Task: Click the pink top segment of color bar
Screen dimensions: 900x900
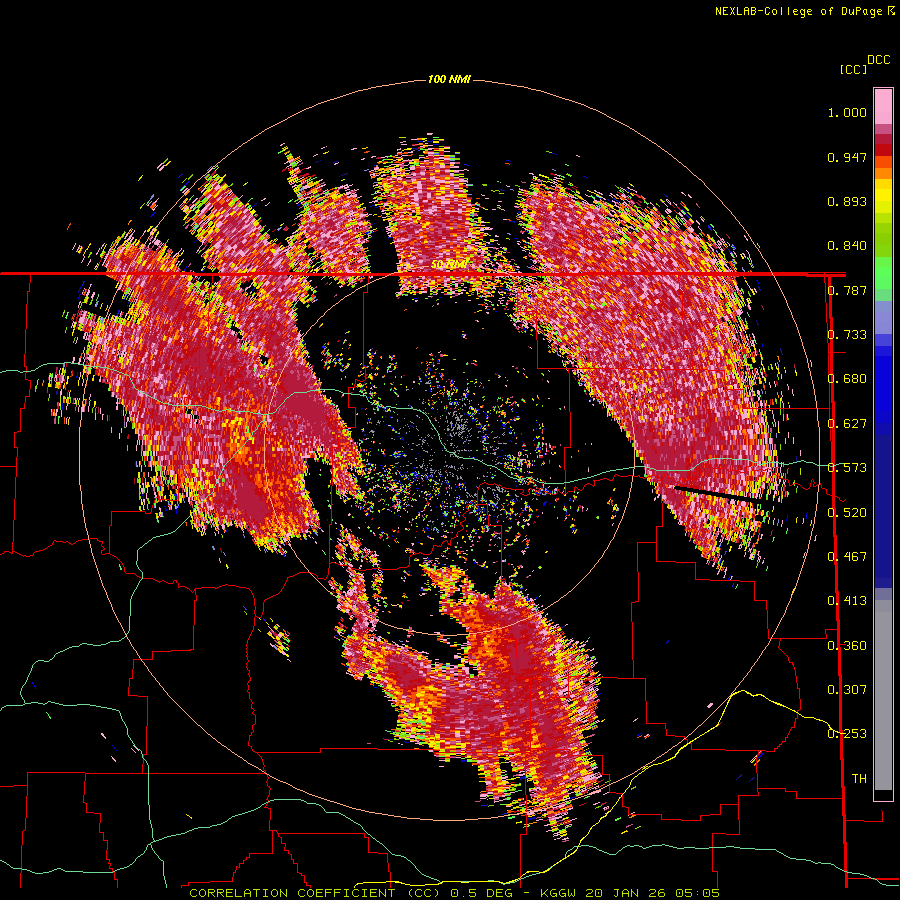Action: coord(883,106)
